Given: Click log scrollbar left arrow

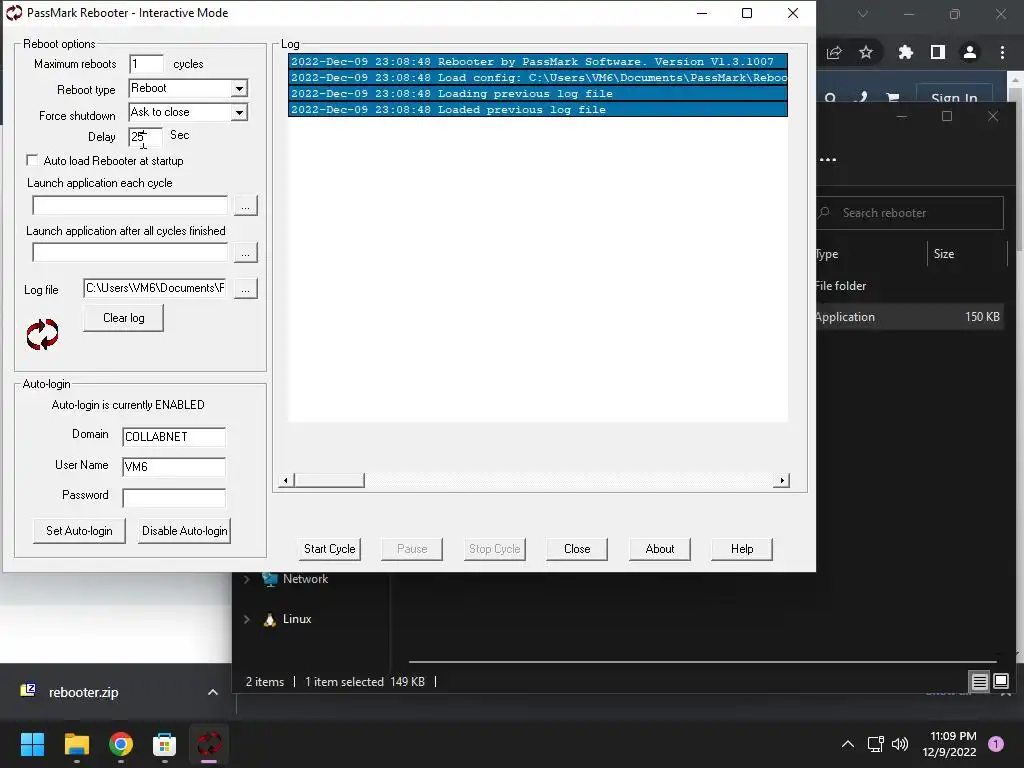Looking at the screenshot, I should [x=285, y=481].
